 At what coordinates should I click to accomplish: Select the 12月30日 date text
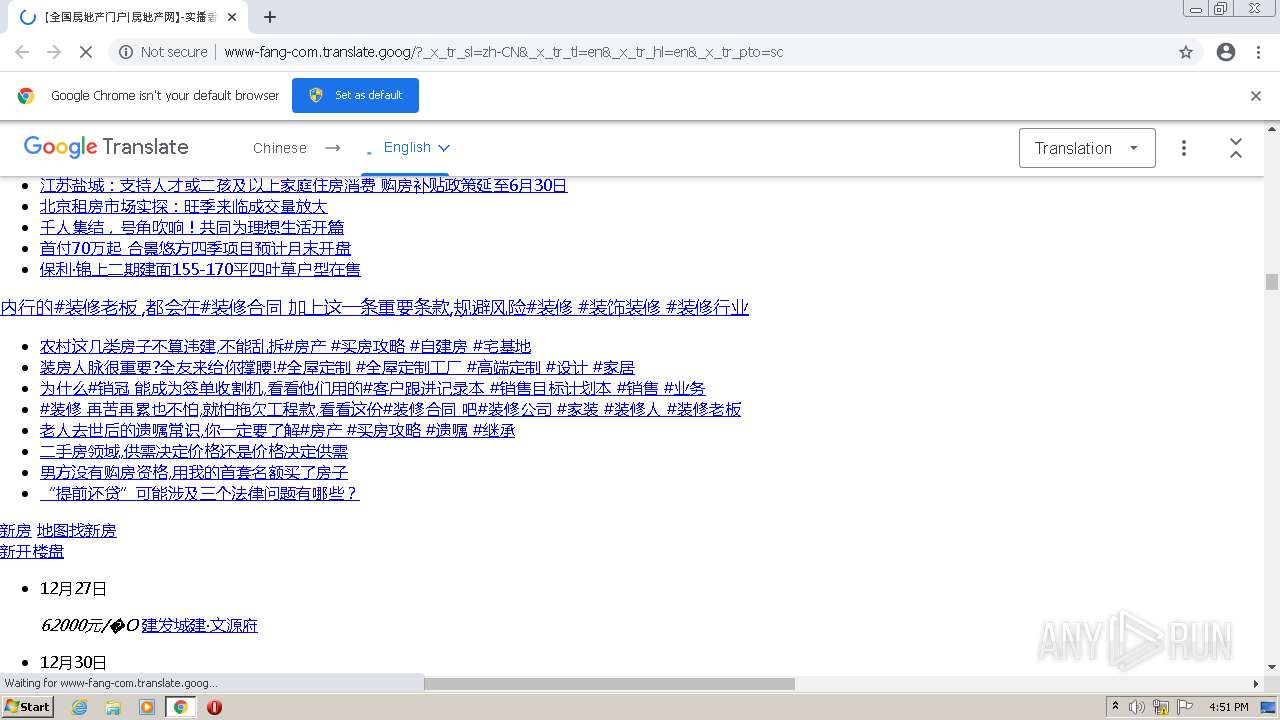coord(73,662)
